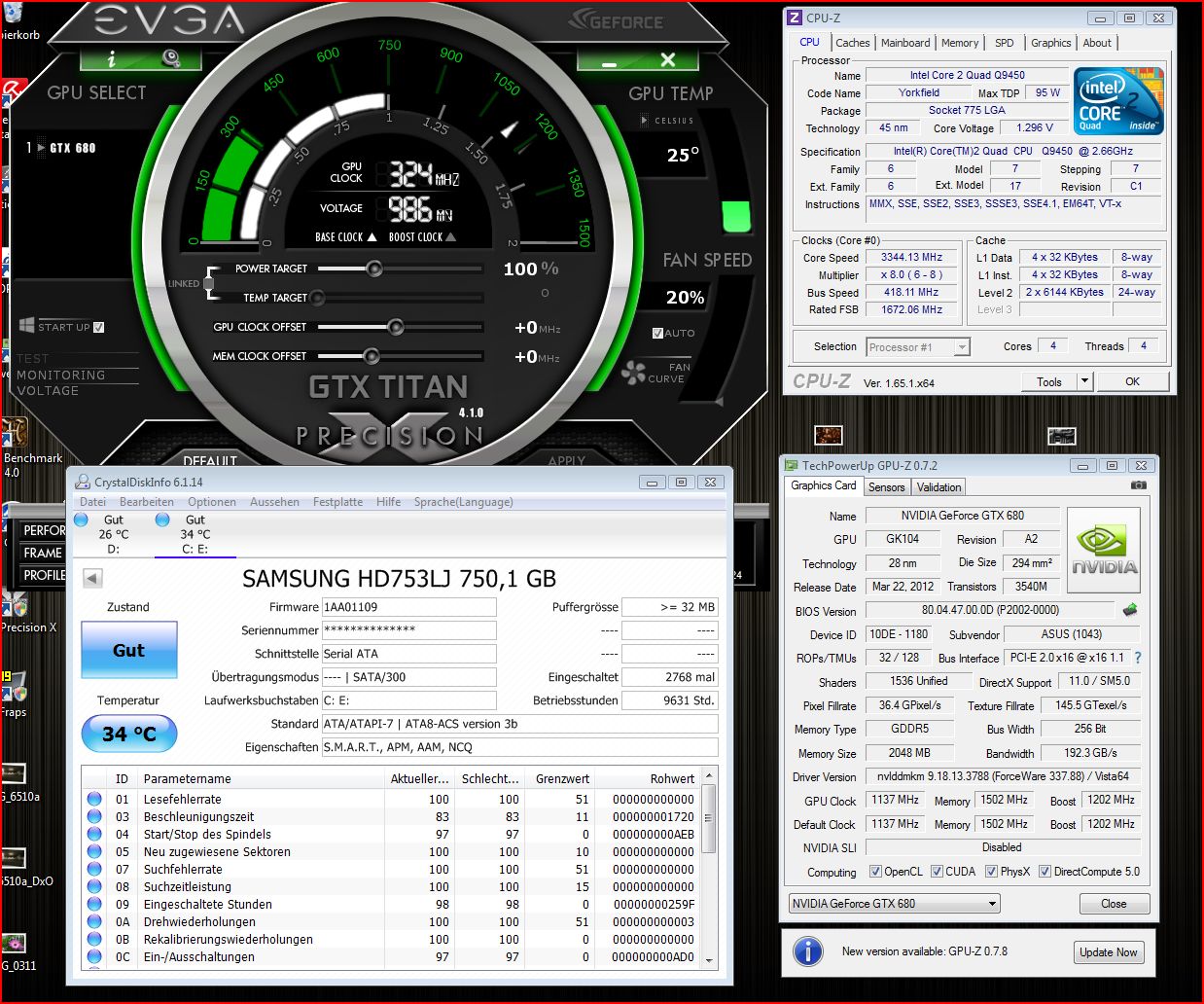The height and width of the screenshot is (1004, 1204).
Task: Open the Datei menu in CrystalDiskInfo
Action: coord(93,502)
